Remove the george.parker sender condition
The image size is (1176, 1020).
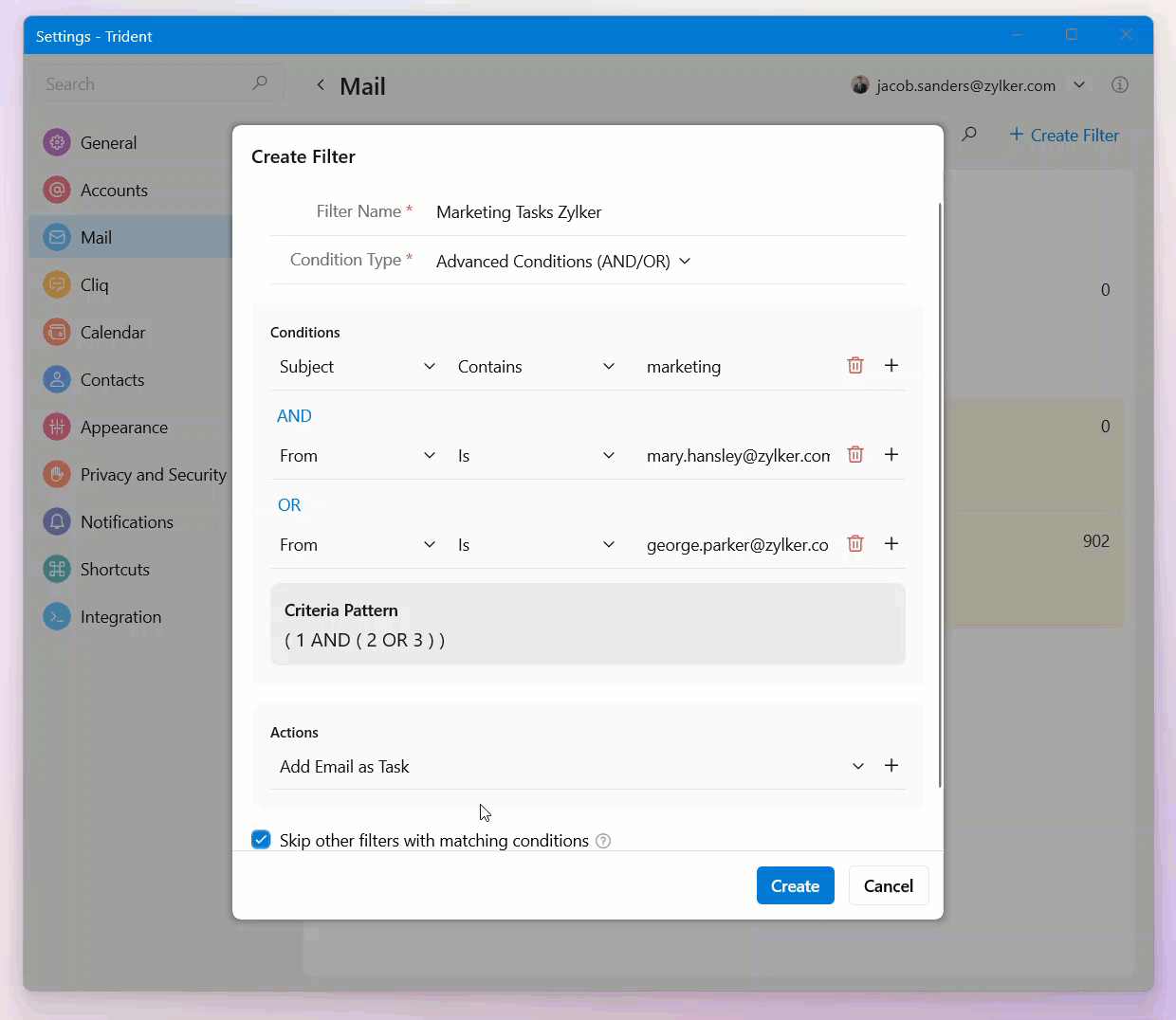click(x=854, y=544)
